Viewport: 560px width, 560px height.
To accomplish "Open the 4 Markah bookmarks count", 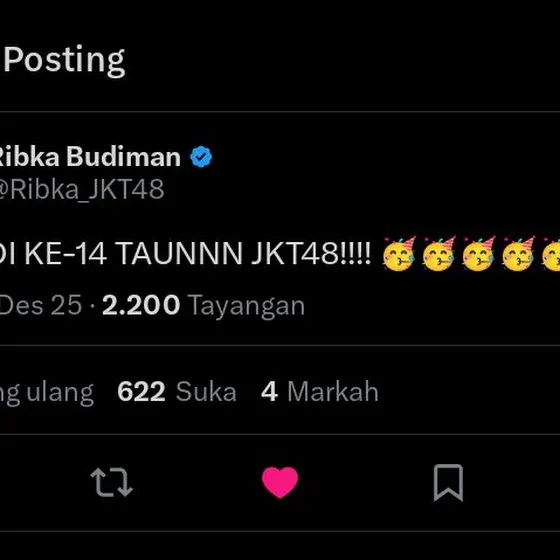I will [x=320, y=392].
